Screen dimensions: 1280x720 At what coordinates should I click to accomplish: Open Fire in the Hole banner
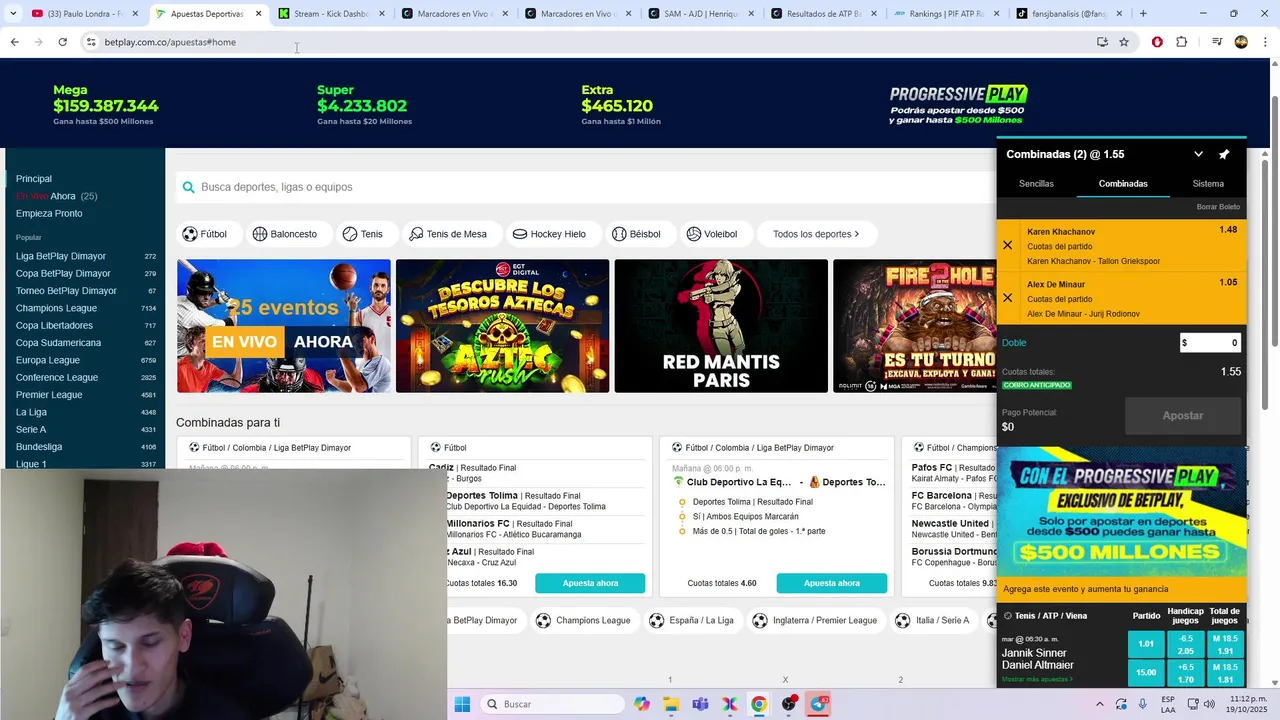914,326
